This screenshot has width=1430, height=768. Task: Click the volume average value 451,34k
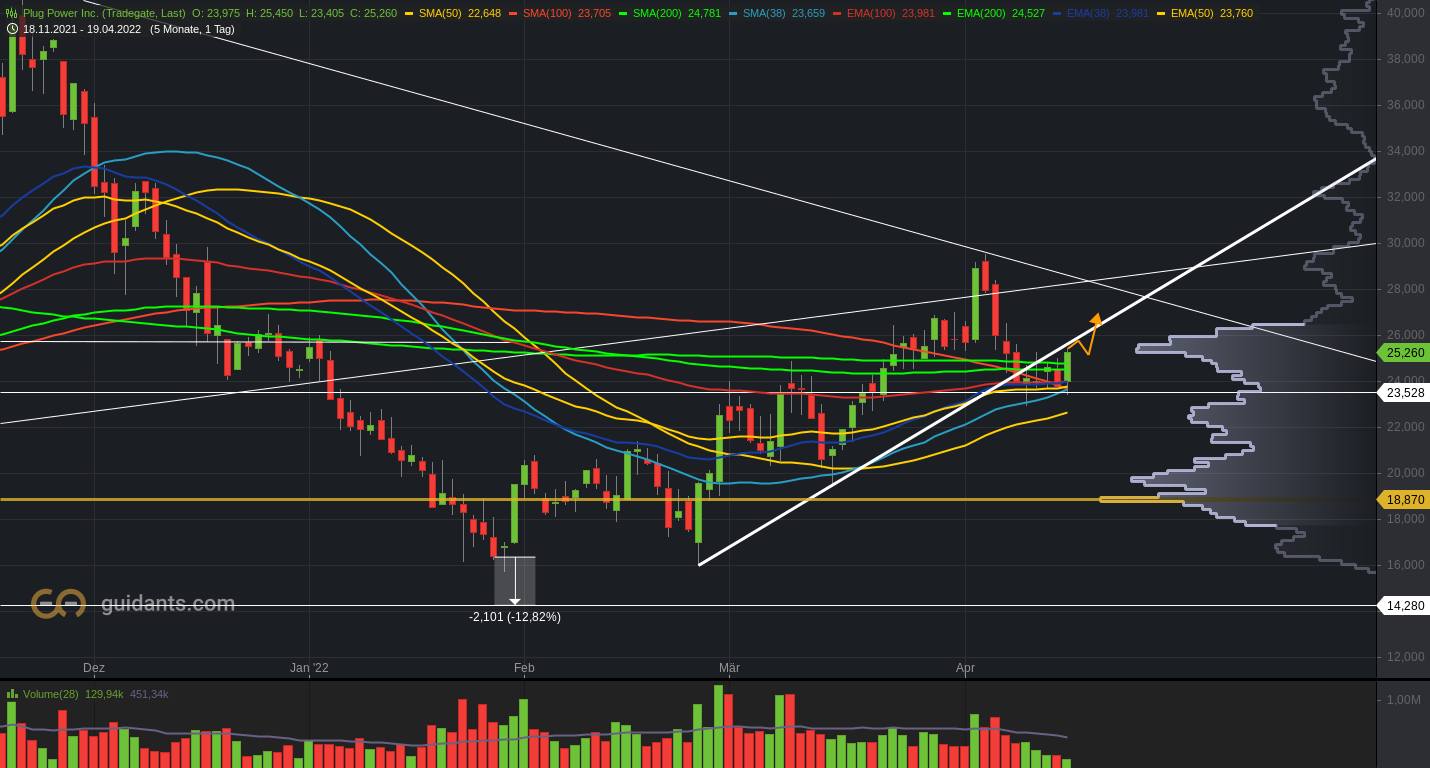149,694
